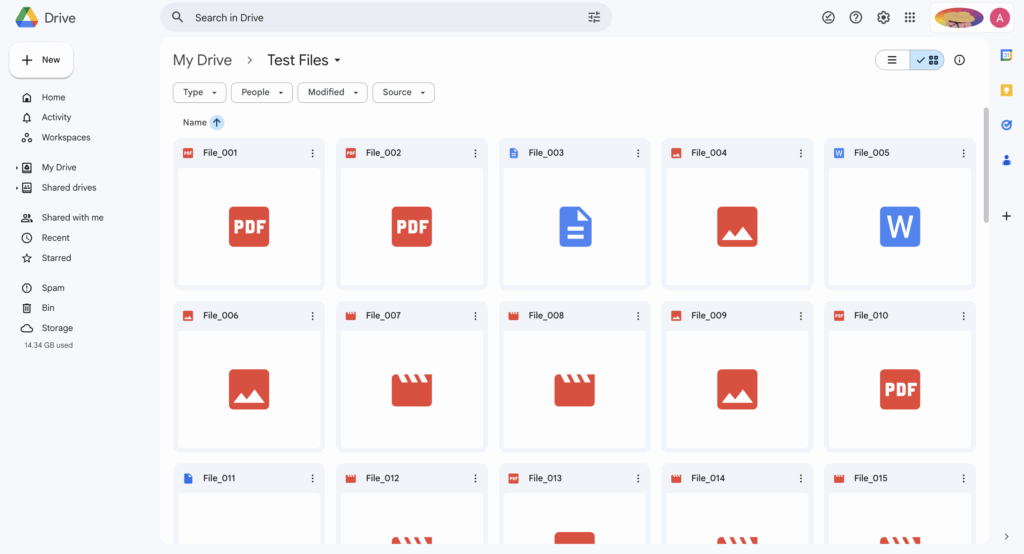Open the Modified filter dropdown

tap(332, 92)
